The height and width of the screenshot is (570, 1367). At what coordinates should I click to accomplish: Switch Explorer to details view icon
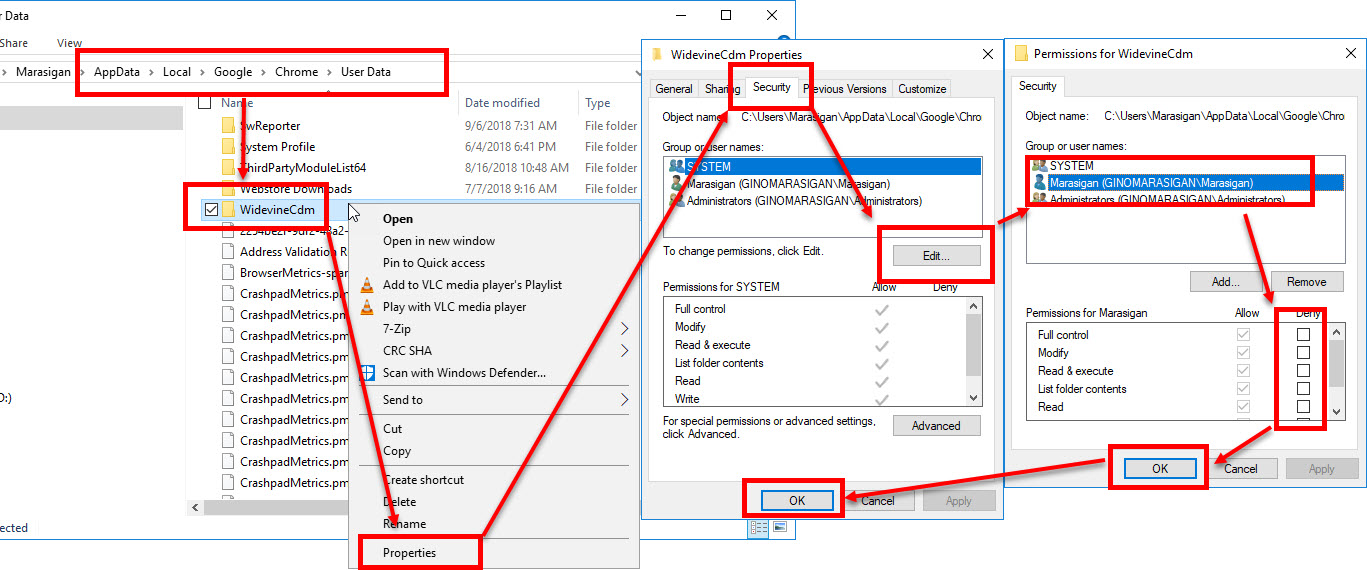pos(759,527)
